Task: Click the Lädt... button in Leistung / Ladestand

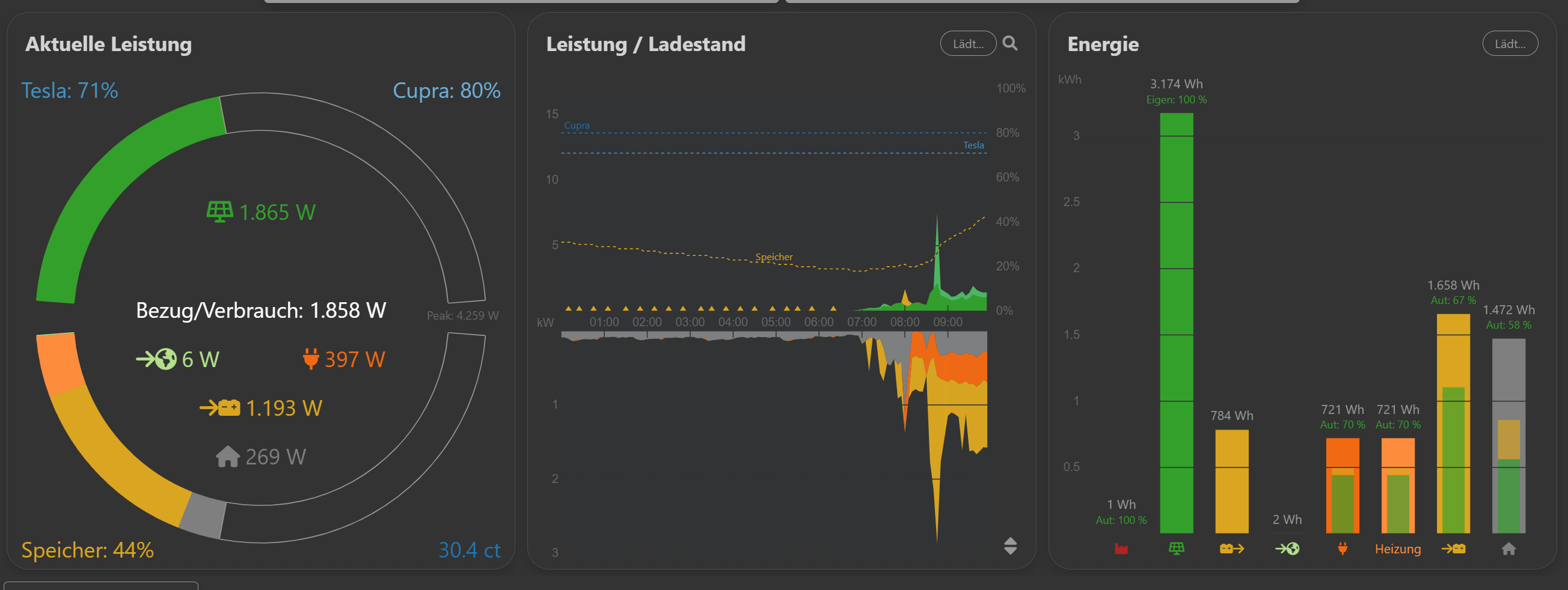Action: pyautogui.click(x=969, y=44)
